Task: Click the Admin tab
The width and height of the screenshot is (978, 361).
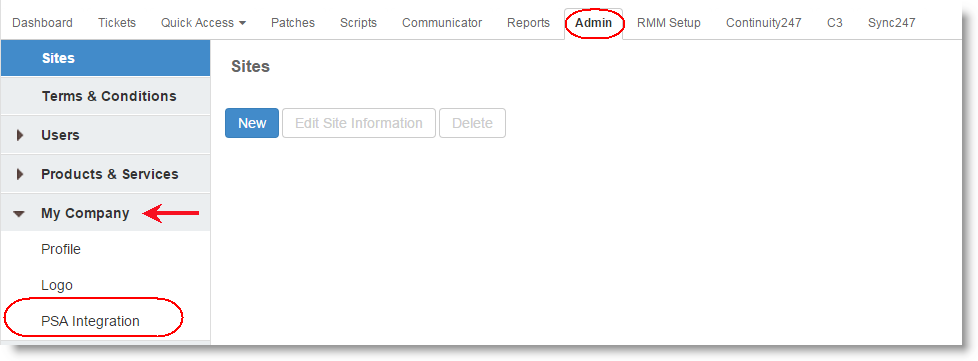Action: (x=593, y=24)
